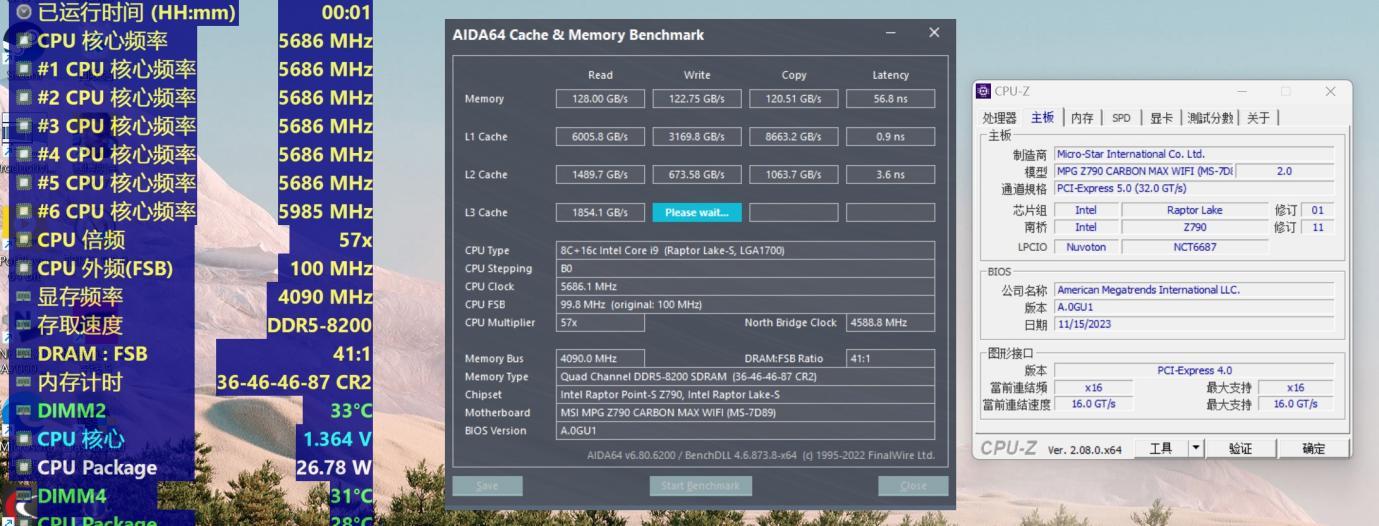Viewport: 1379px width, 526px height.
Task: Click the L3 Cache 'Please wait...' write field
Action: pos(697,213)
